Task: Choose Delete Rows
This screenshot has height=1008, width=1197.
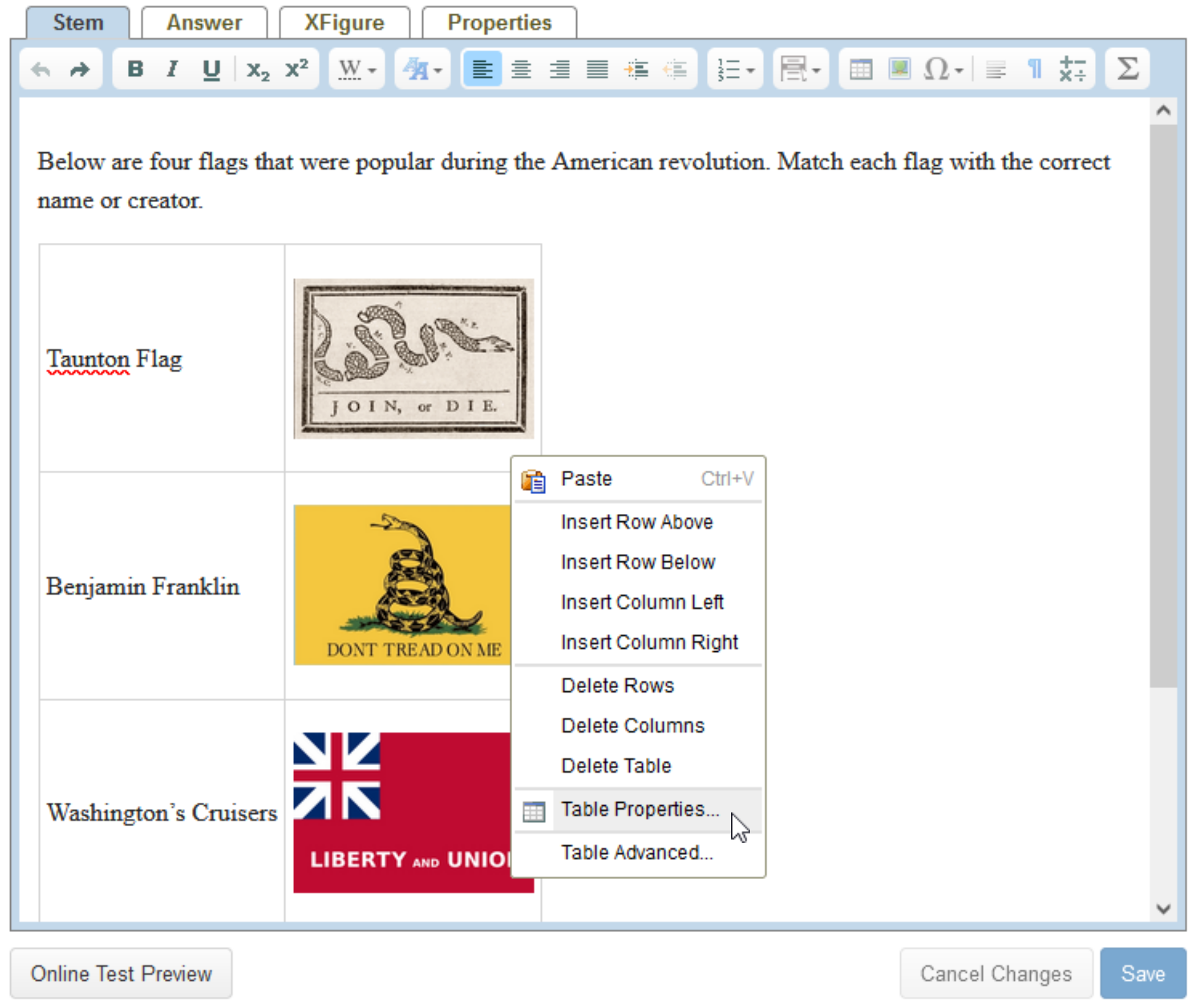Action: (x=638, y=686)
